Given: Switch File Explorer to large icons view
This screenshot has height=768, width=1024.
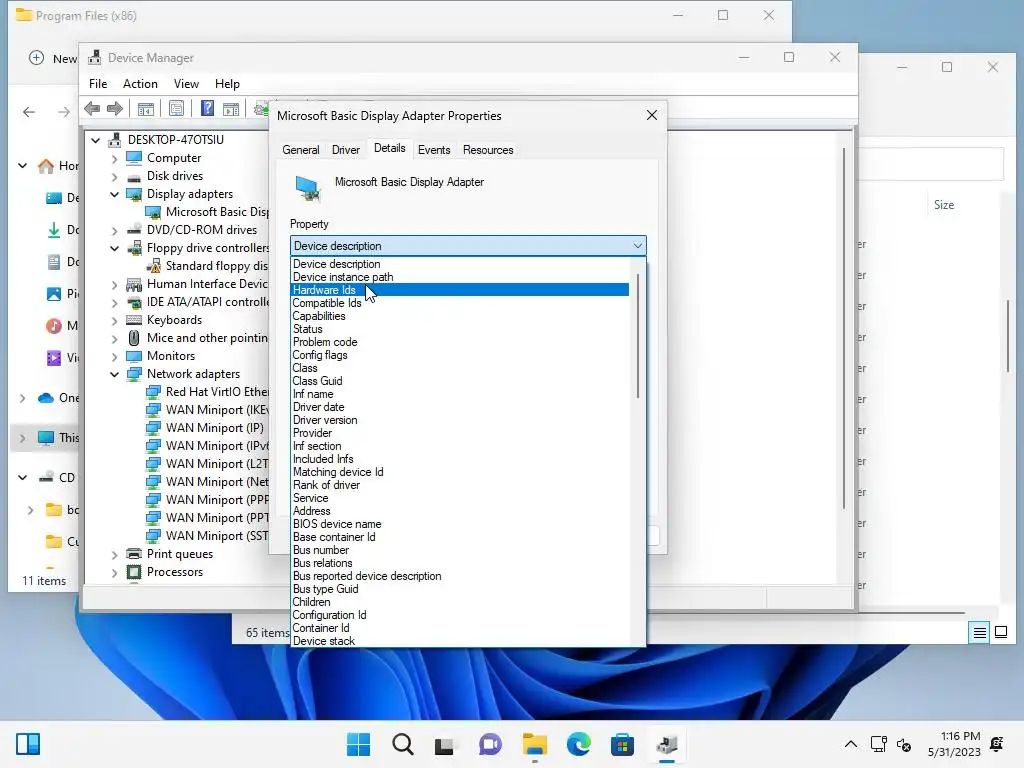Looking at the screenshot, I should click(1000, 632).
